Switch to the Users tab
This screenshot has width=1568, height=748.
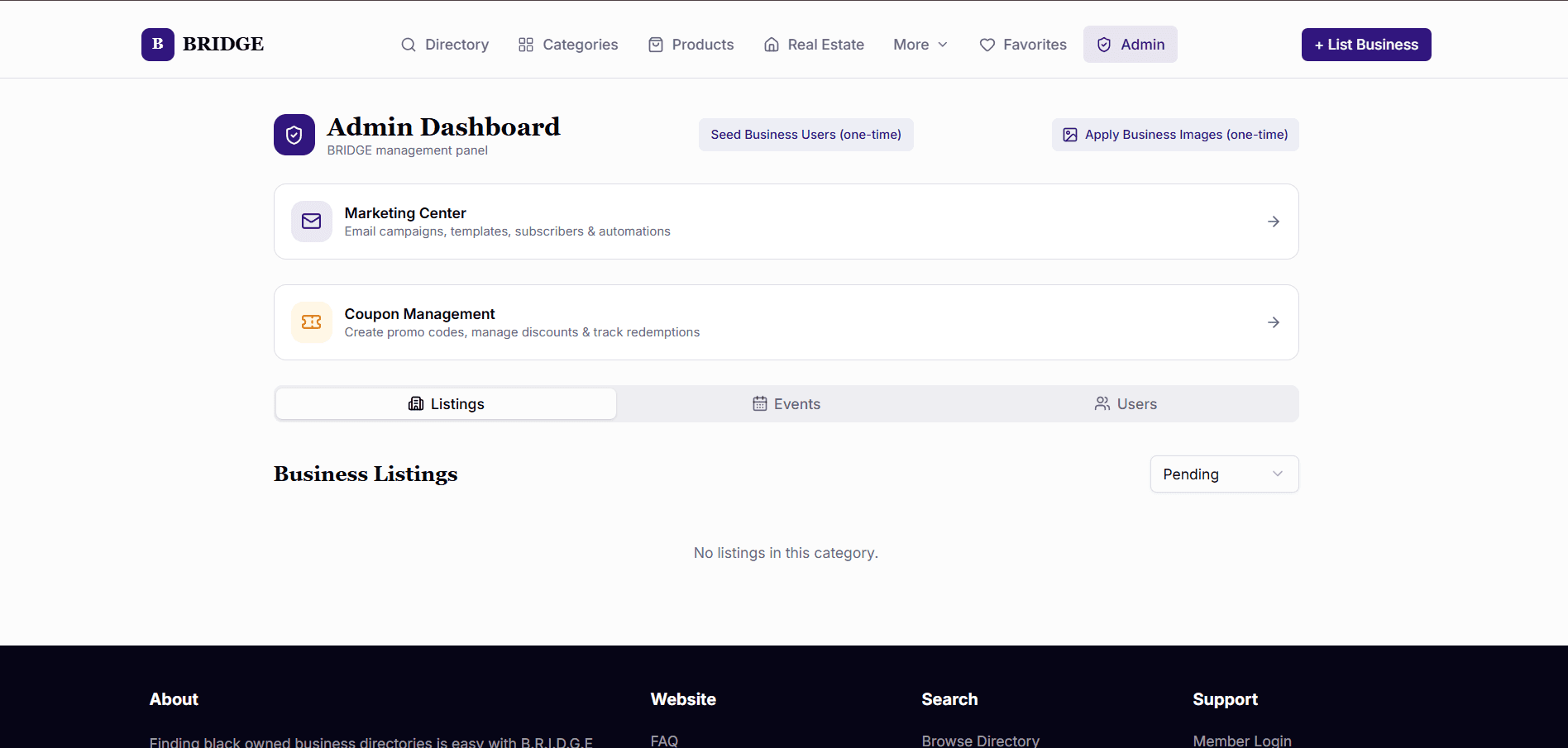pos(1126,403)
